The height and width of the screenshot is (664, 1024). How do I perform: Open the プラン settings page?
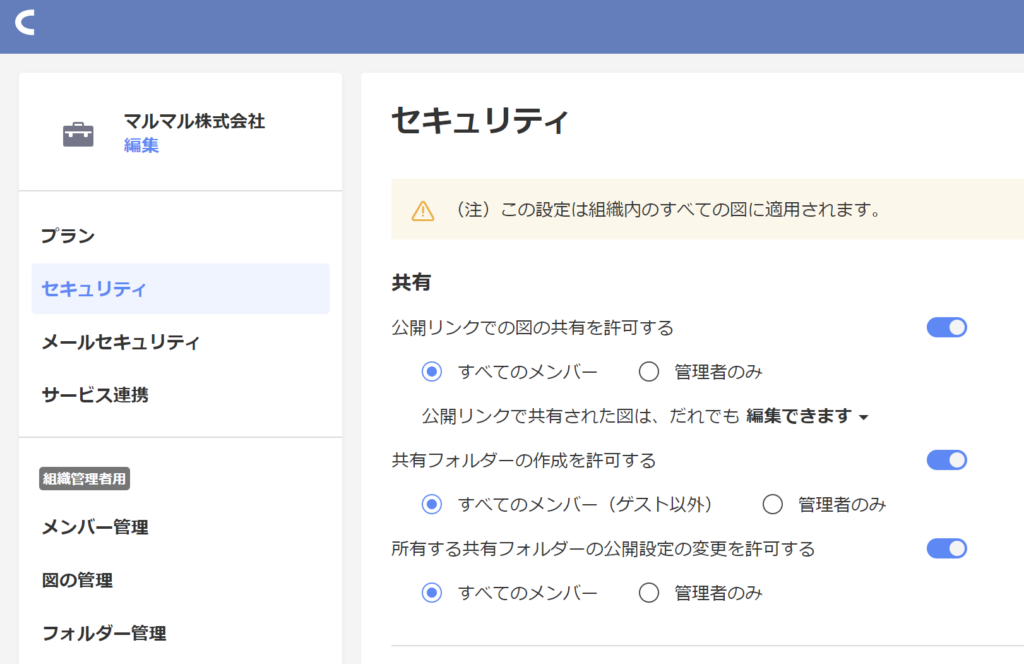point(68,237)
